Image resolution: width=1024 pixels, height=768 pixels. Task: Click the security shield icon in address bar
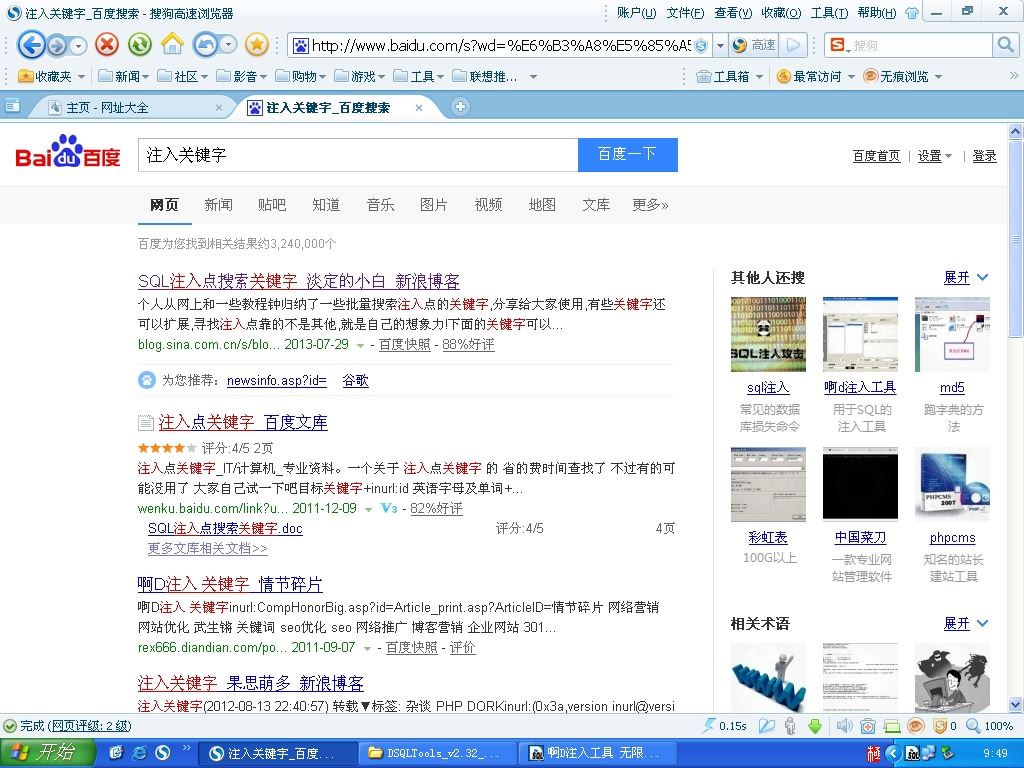(701, 46)
